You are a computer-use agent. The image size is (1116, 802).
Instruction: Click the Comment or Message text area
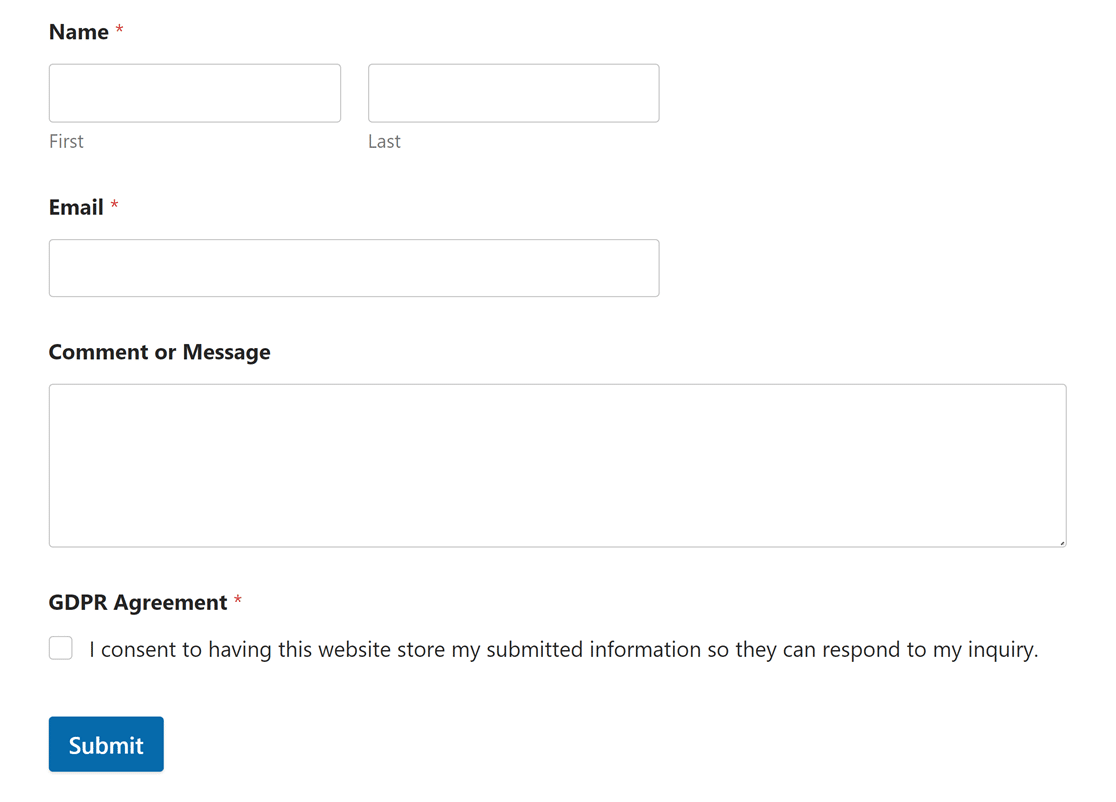click(x=557, y=465)
